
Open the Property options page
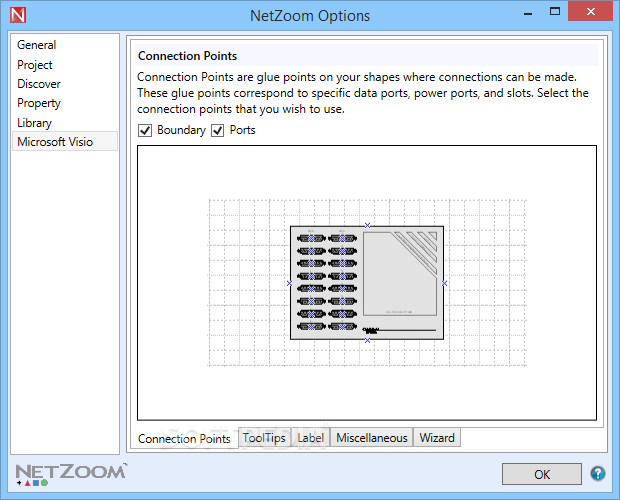[64, 103]
